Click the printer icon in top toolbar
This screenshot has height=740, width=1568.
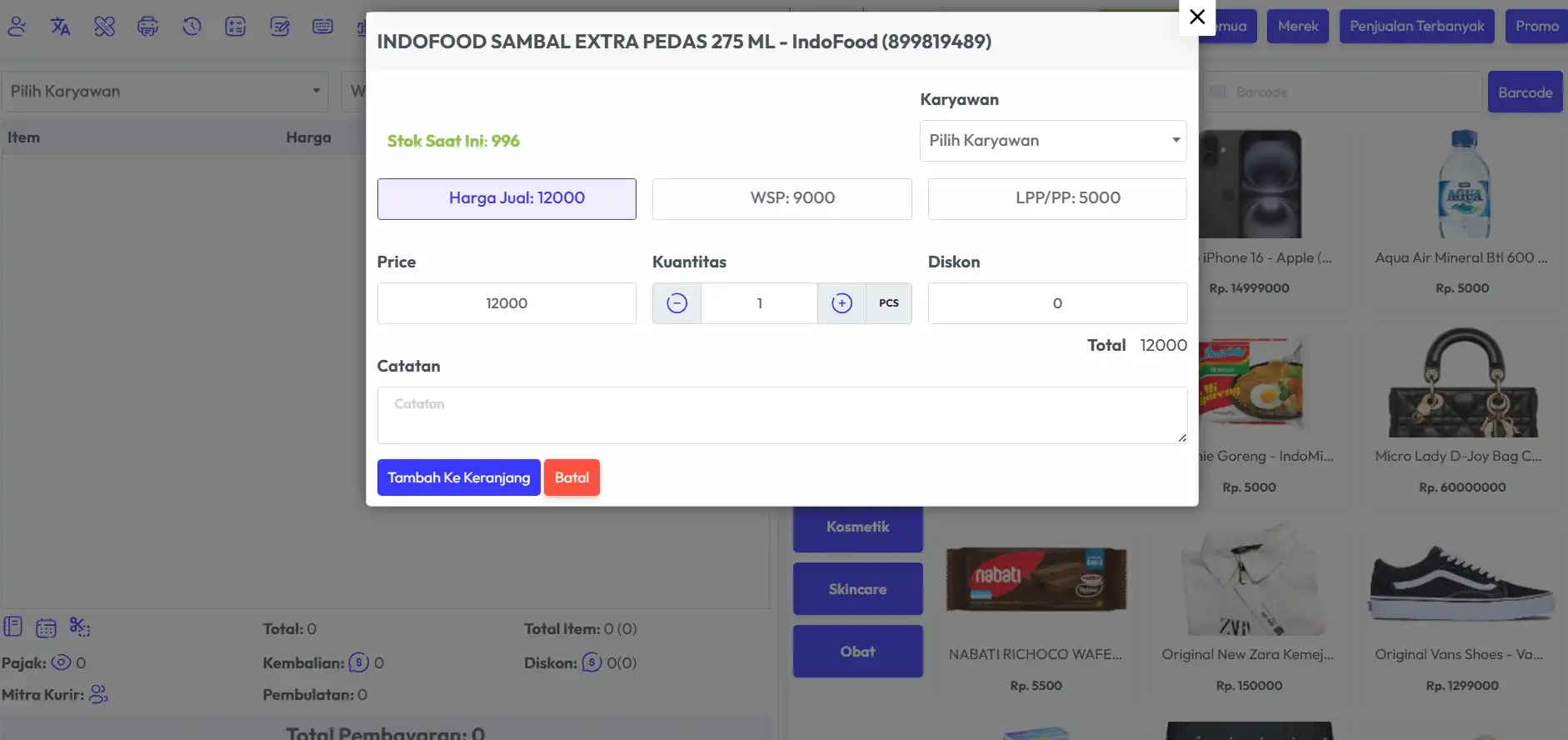point(148,27)
